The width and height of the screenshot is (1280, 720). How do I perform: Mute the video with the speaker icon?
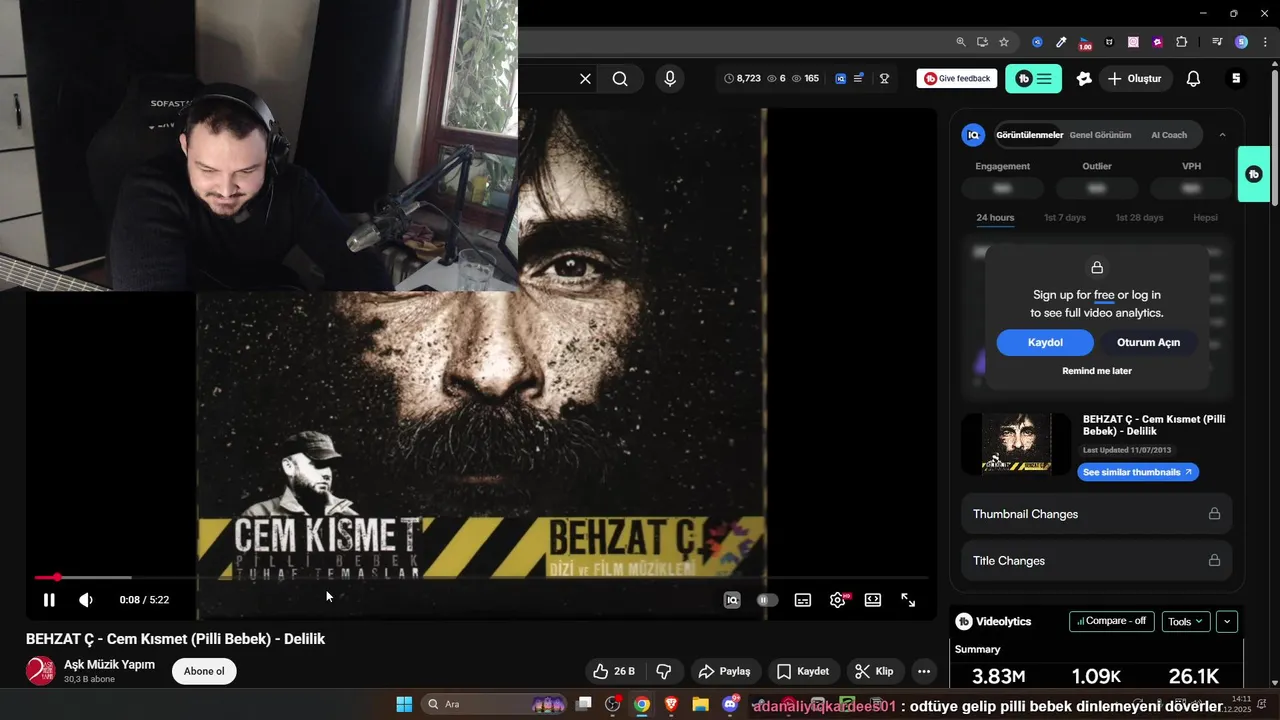(x=86, y=600)
